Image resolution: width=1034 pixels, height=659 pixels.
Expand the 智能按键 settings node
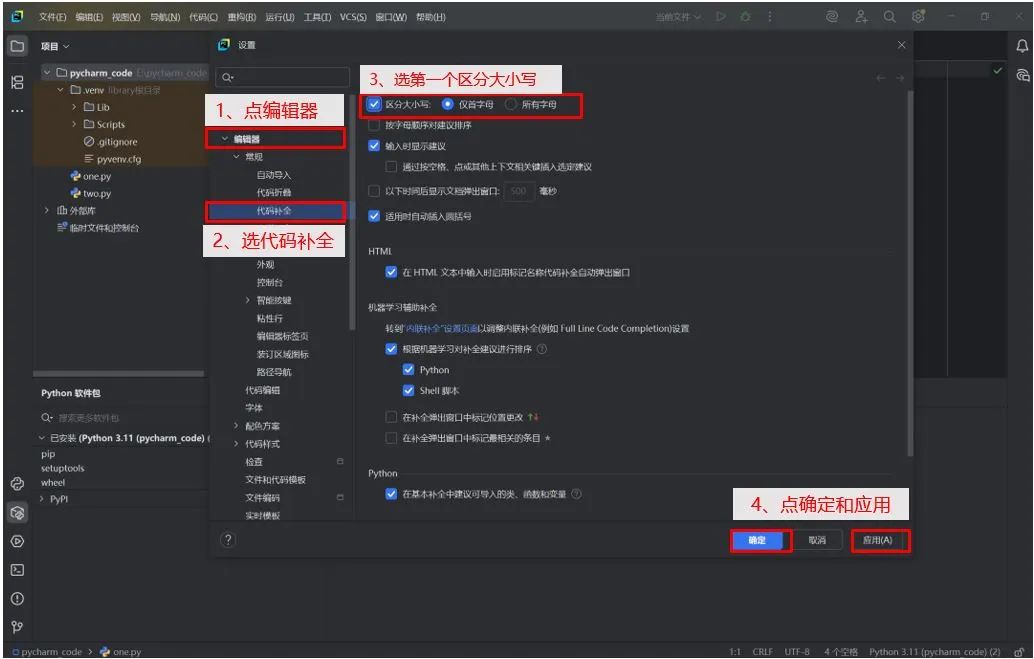point(248,300)
